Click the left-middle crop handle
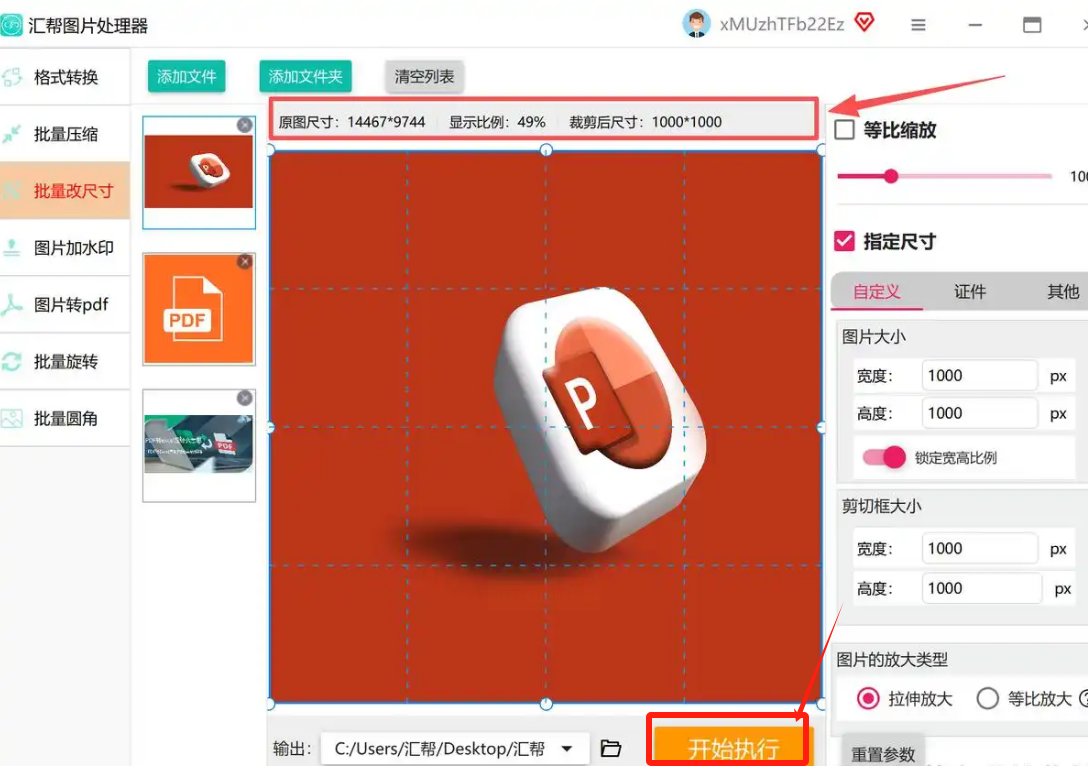The height and width of the screenshot is (766, 1088). pos(271,427)
